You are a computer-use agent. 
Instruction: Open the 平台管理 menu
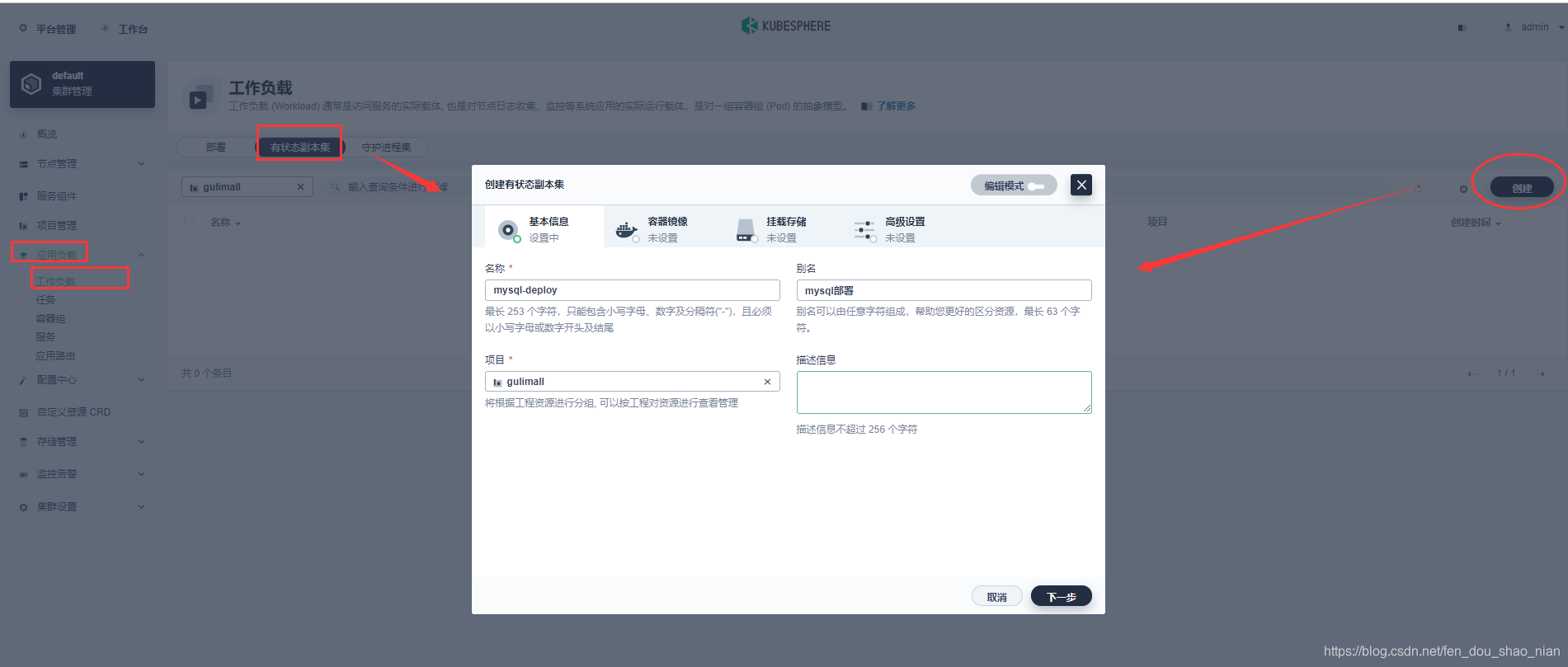[48, 29]
